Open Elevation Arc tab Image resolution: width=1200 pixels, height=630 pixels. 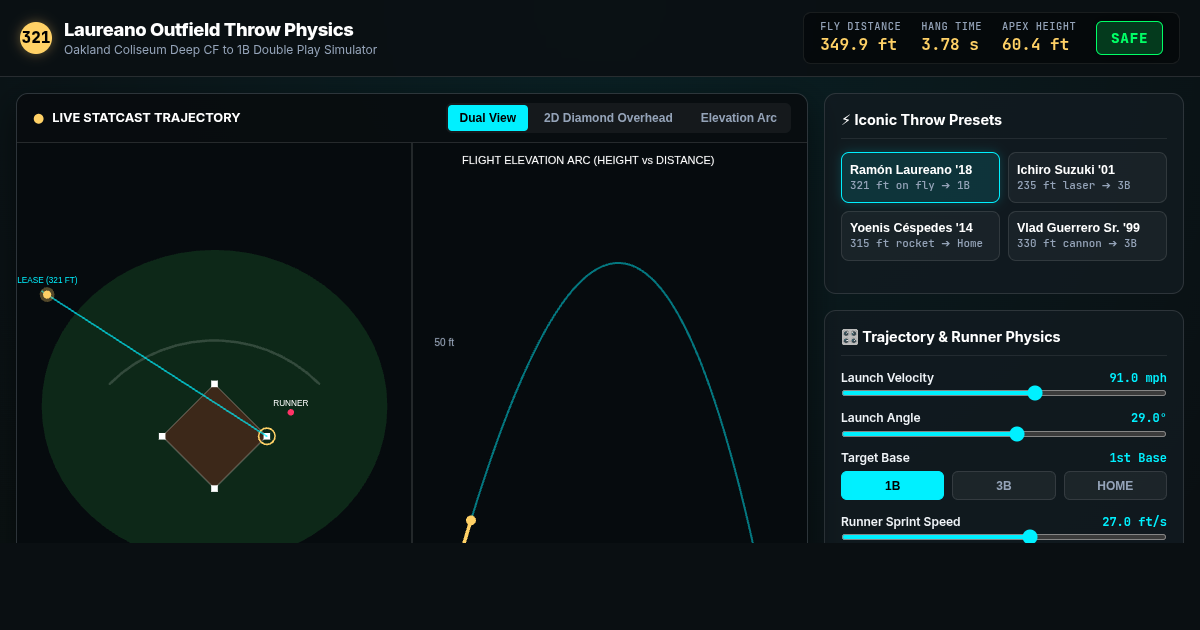pos(738,118)
